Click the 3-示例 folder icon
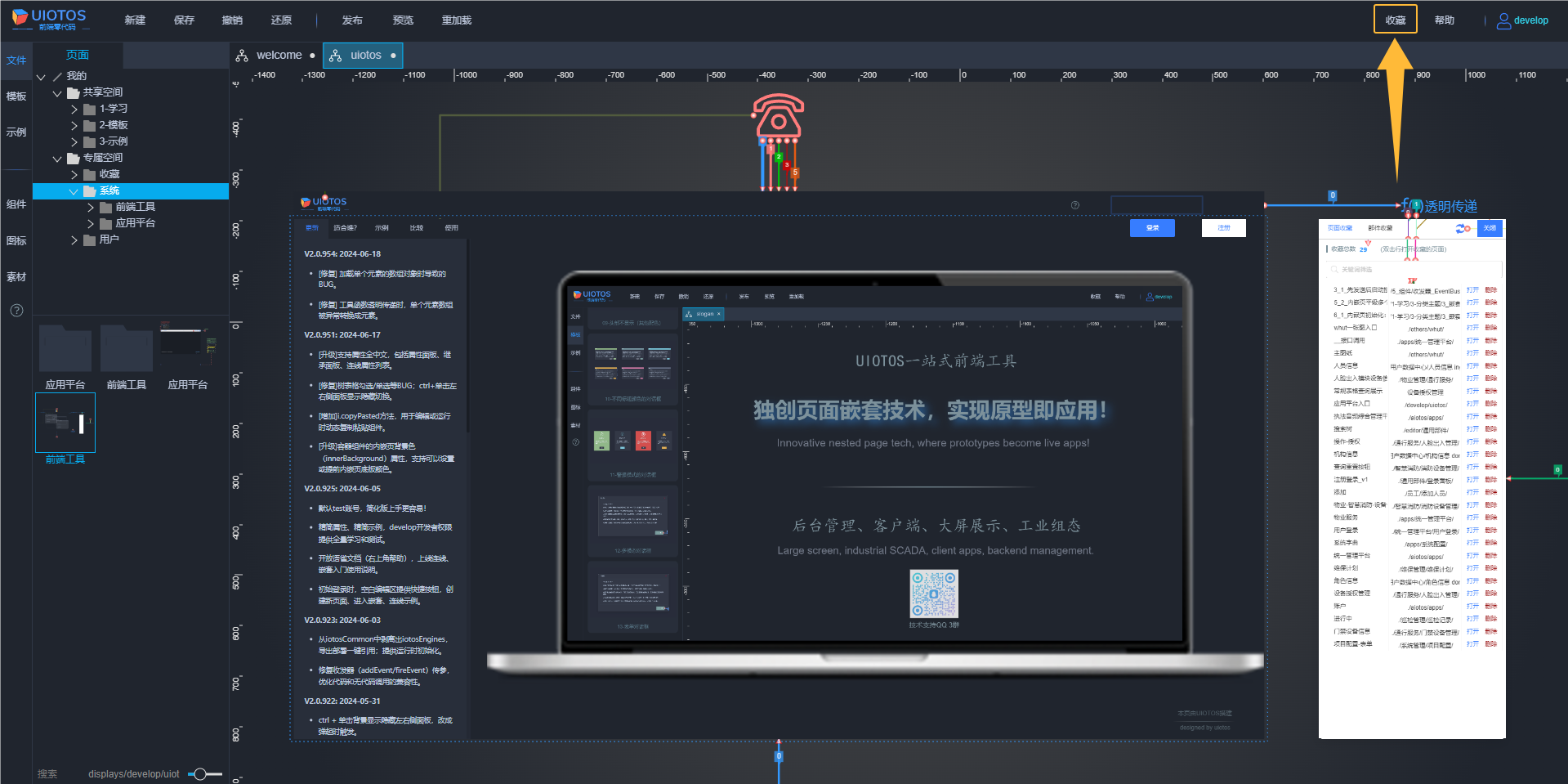Image resolution: width=1568 pixels, height=784 pixels. 90,141
